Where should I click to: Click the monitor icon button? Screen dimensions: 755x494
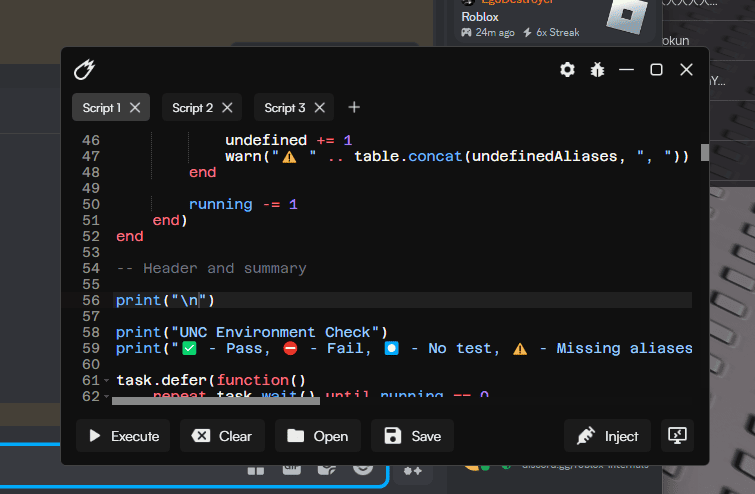[x=677, y=436]
